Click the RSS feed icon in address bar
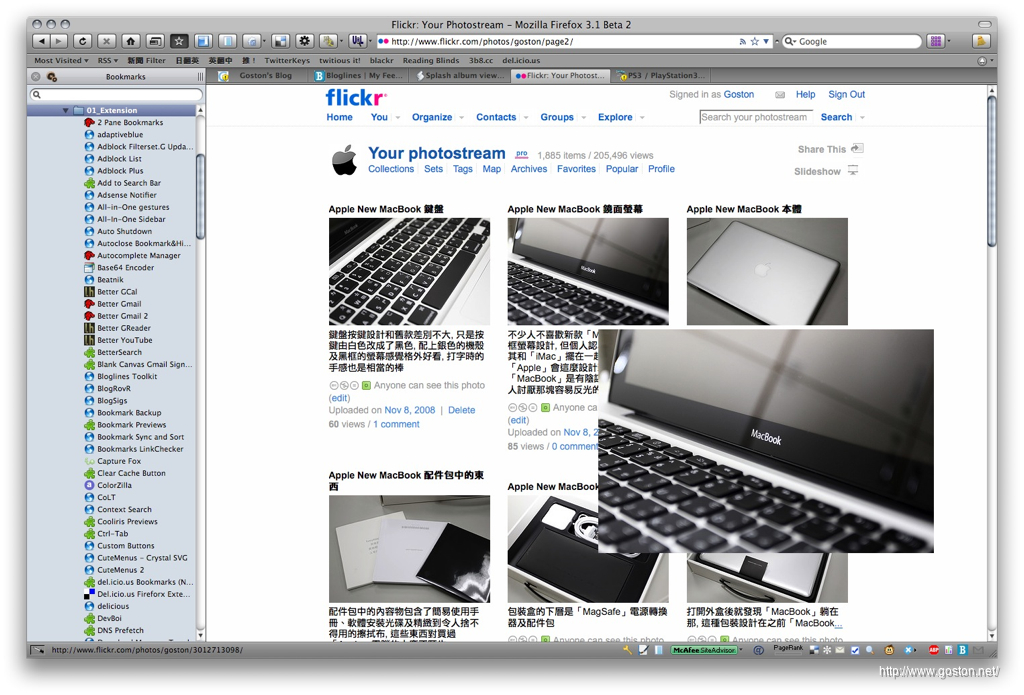The height and width of the screenshot is (695, 1024). 743,41
